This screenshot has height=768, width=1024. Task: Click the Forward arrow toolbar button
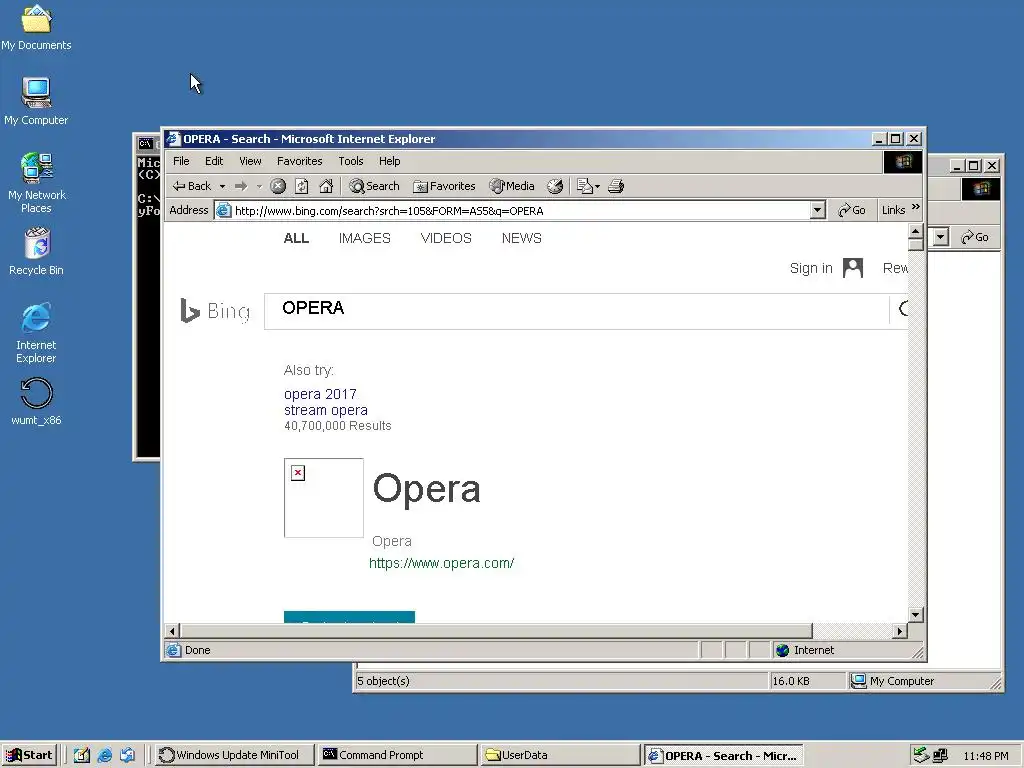coord(241,186)
